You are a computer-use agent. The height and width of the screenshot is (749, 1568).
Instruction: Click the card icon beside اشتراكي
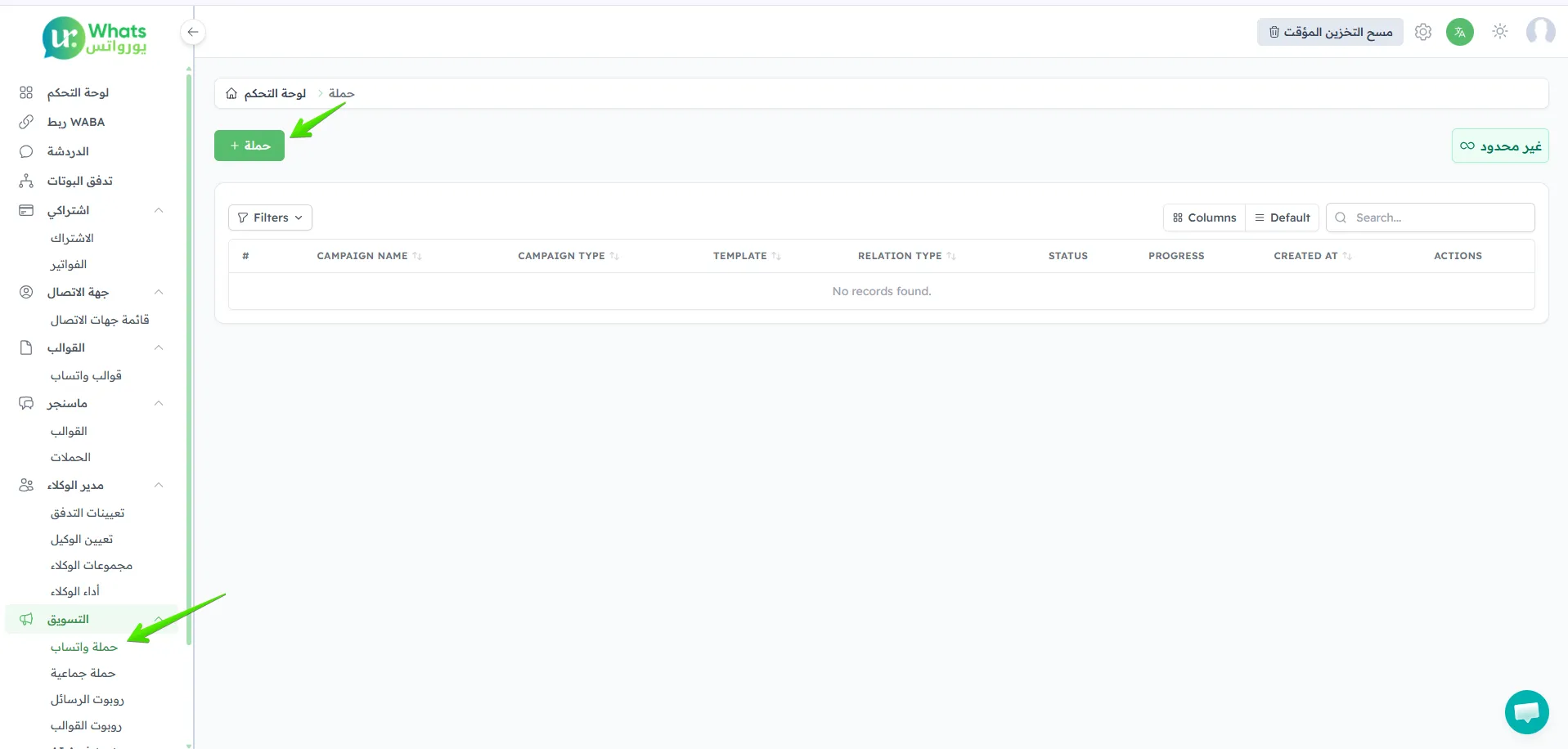point(26,210)
